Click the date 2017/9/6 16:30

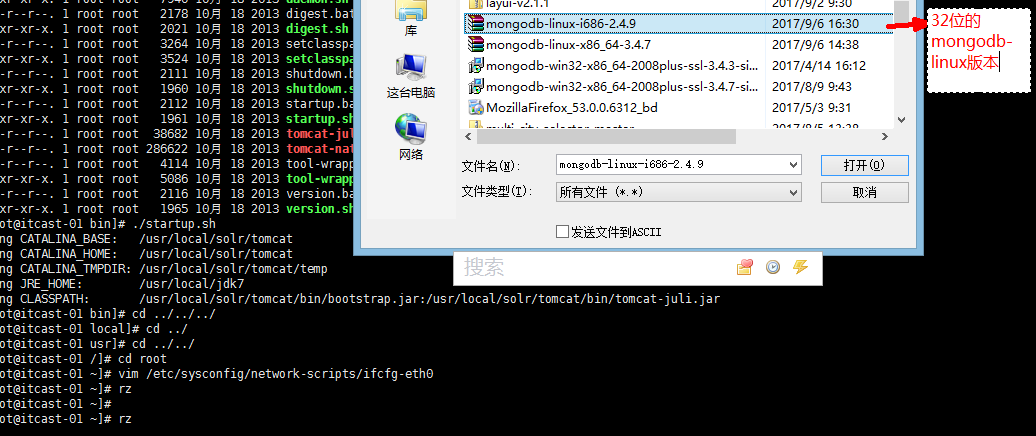815,24
